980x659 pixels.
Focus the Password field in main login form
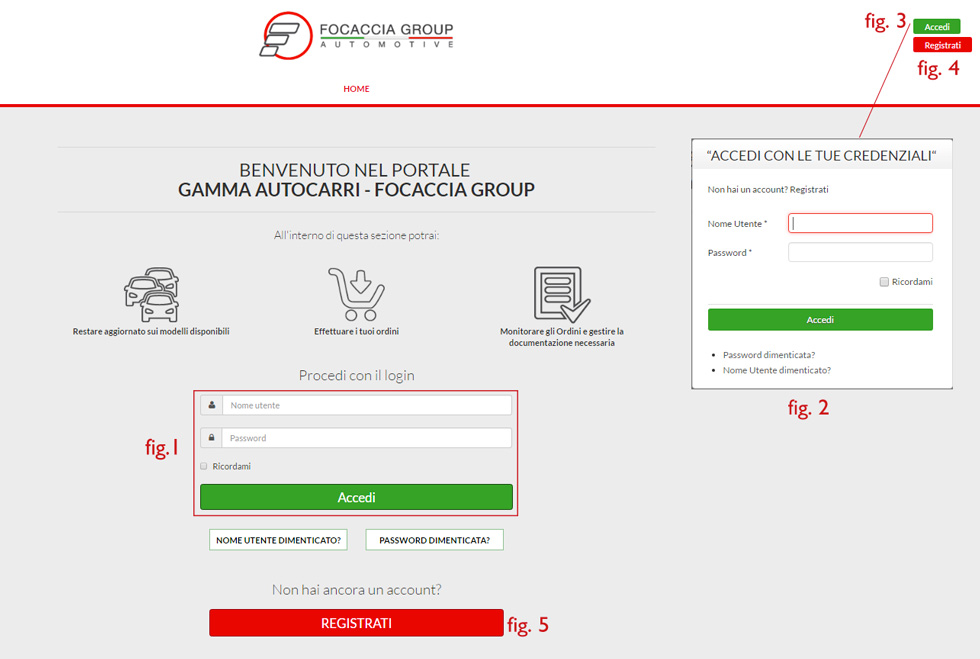pos(367,438)
